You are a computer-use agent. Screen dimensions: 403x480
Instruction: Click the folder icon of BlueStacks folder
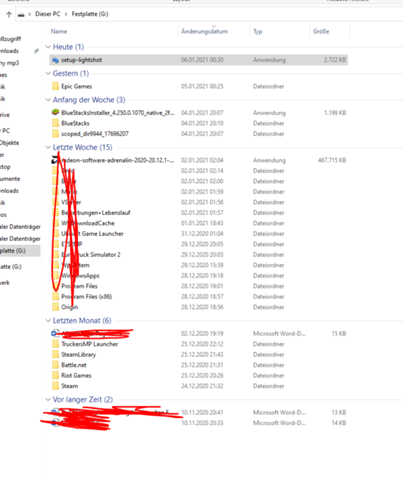(x=55, y=123)
